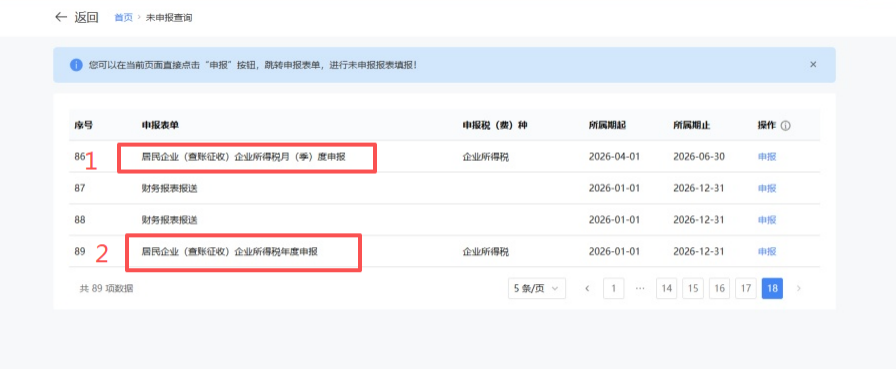Click end date 2026-06-30
896x369 pixels.
[x=699, y=157]
